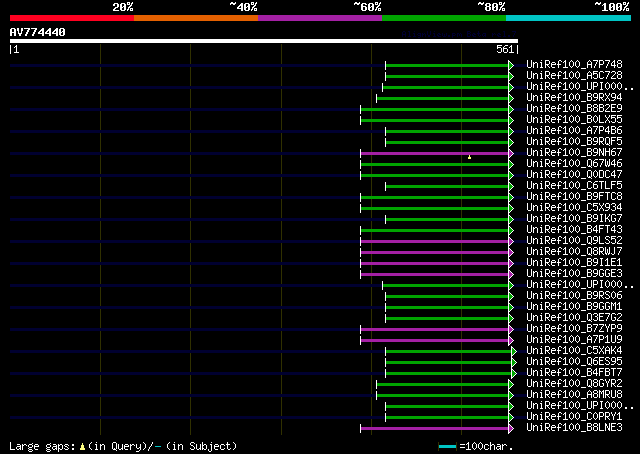
Task: Select the UniRef100_A7P1U9 label
Action: click(574, 340)
